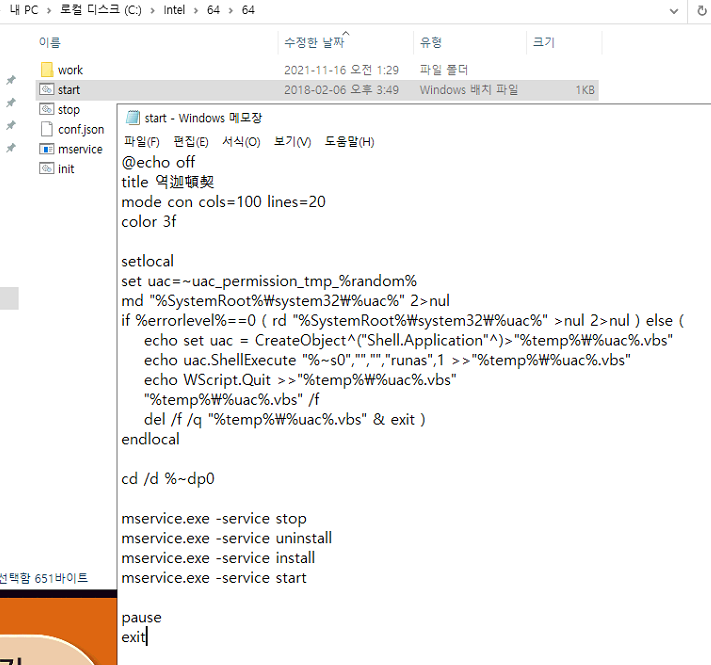This screenshot has width=711, height=665.
Task: Click the 1KB size cell
Action: 585,90
